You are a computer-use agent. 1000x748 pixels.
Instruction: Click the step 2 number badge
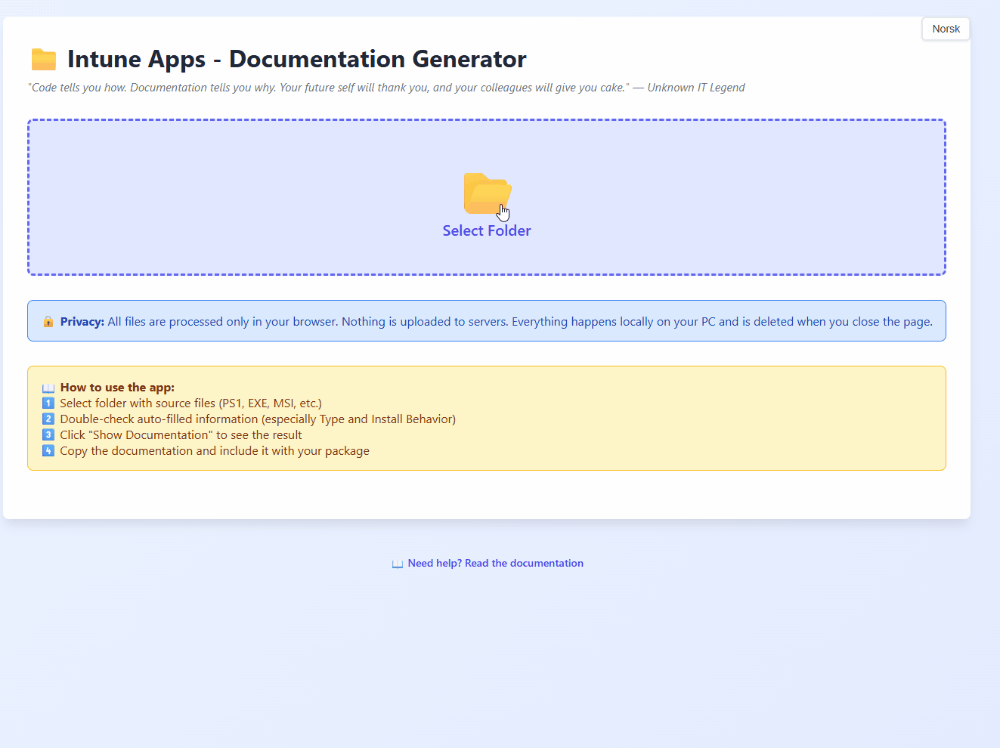click(x=46, y=418)
